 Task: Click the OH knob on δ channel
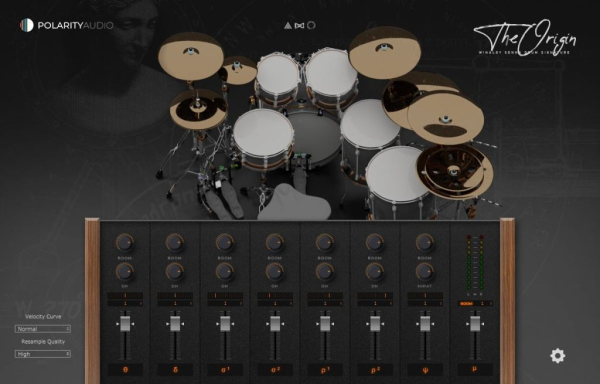[x=175, y=272]
